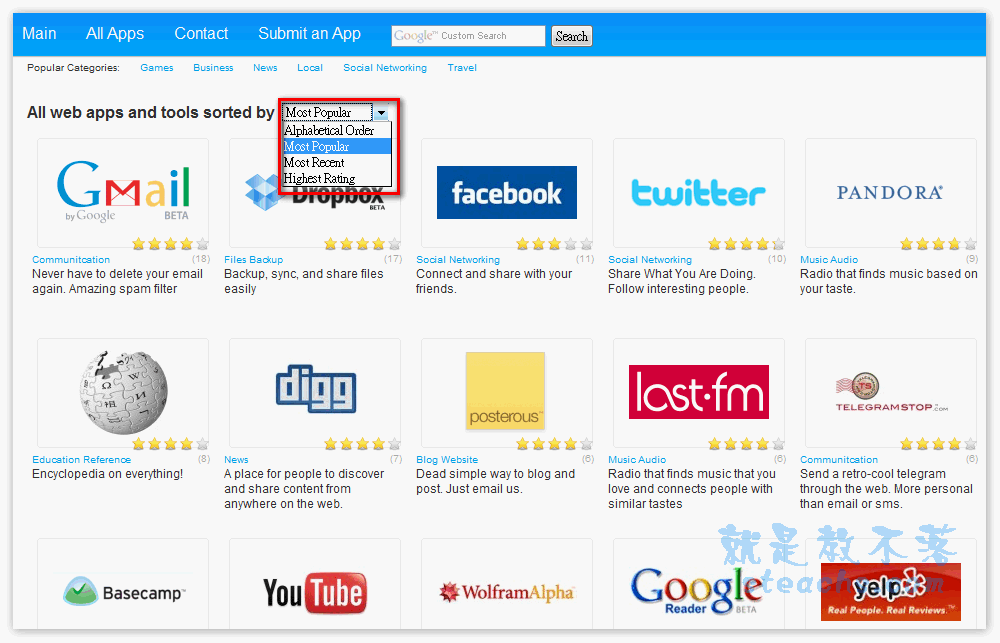Screen dimensions: 1000x643
Task: Click the star rating under Twitter
Action: coord(746,244)
